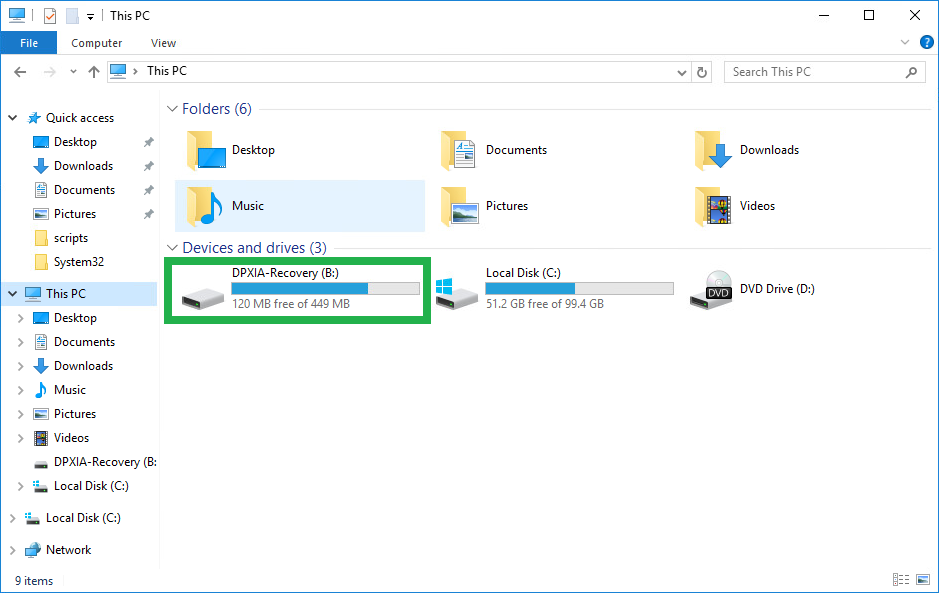Screen dimensions: 939x593
Task: Select scripts folder in Quick access
Action: coord(71,238)
